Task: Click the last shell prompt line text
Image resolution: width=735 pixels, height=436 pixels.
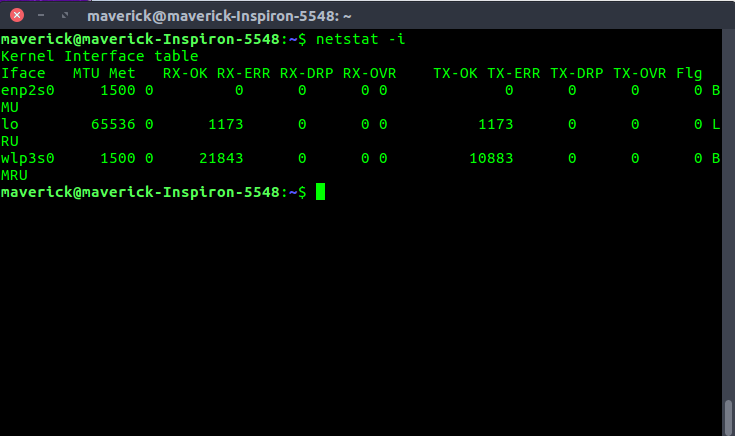Action: [x=153, y=192]
